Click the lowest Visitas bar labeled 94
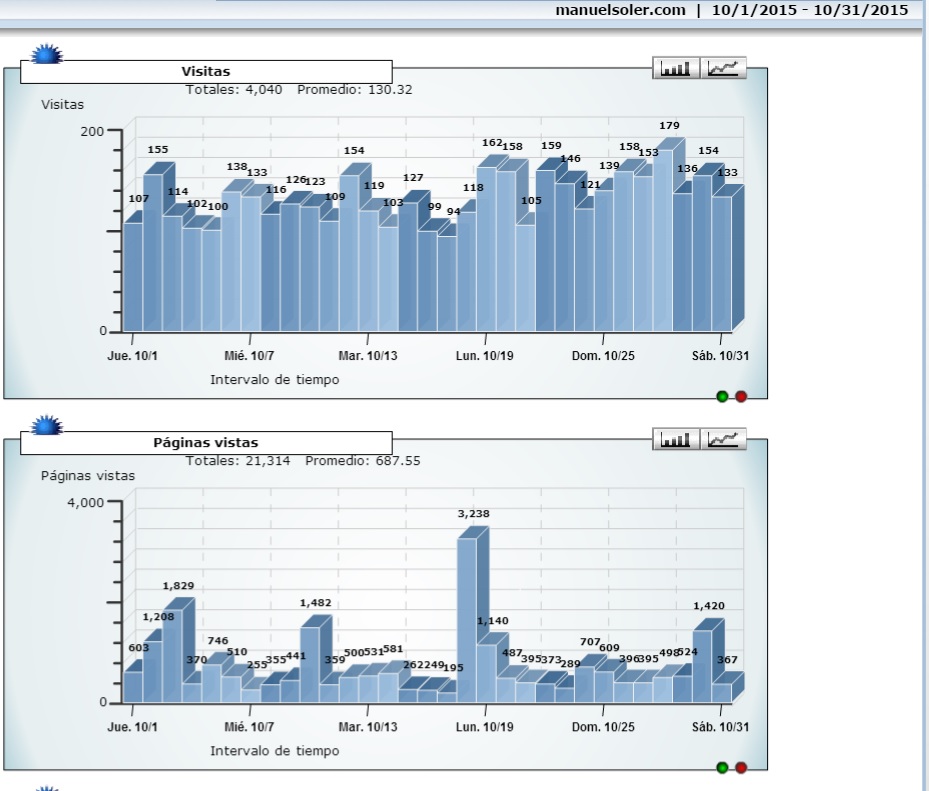Screen dimensions: 929x791 (x=447, y=282)
